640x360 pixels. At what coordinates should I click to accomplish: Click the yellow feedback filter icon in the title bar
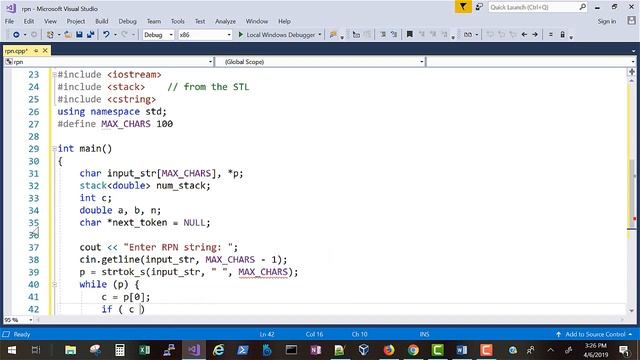[463, 7]
